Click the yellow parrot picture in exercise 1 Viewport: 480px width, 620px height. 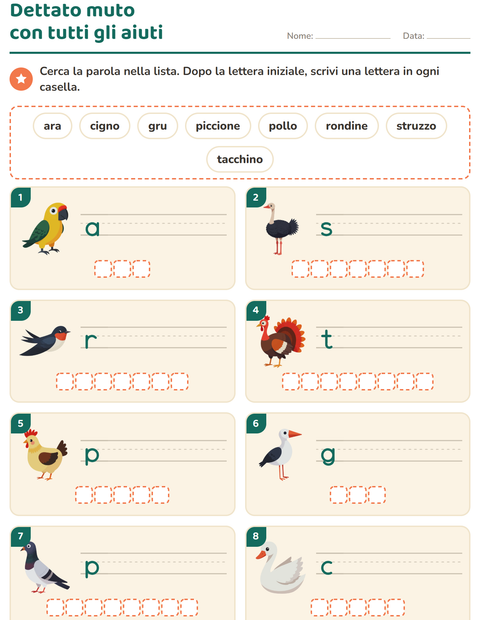pyautogui.click(x=45, y=228)
